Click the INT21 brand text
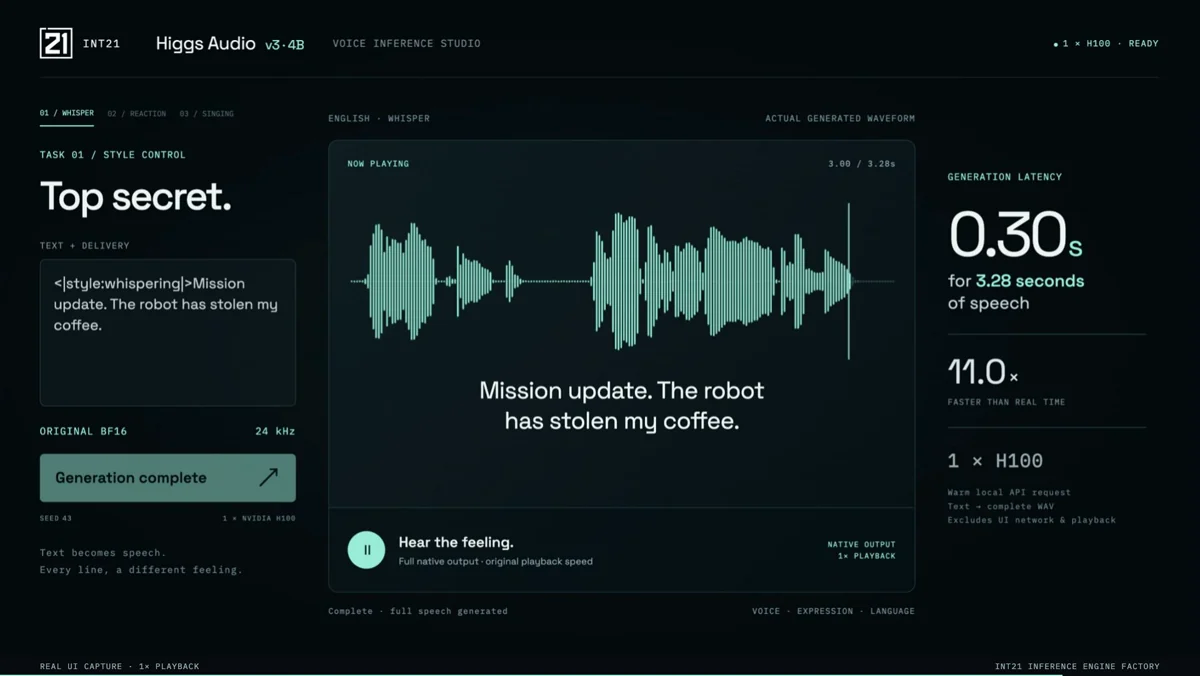This screenshot has width=1200, height=676. (102, 44)
